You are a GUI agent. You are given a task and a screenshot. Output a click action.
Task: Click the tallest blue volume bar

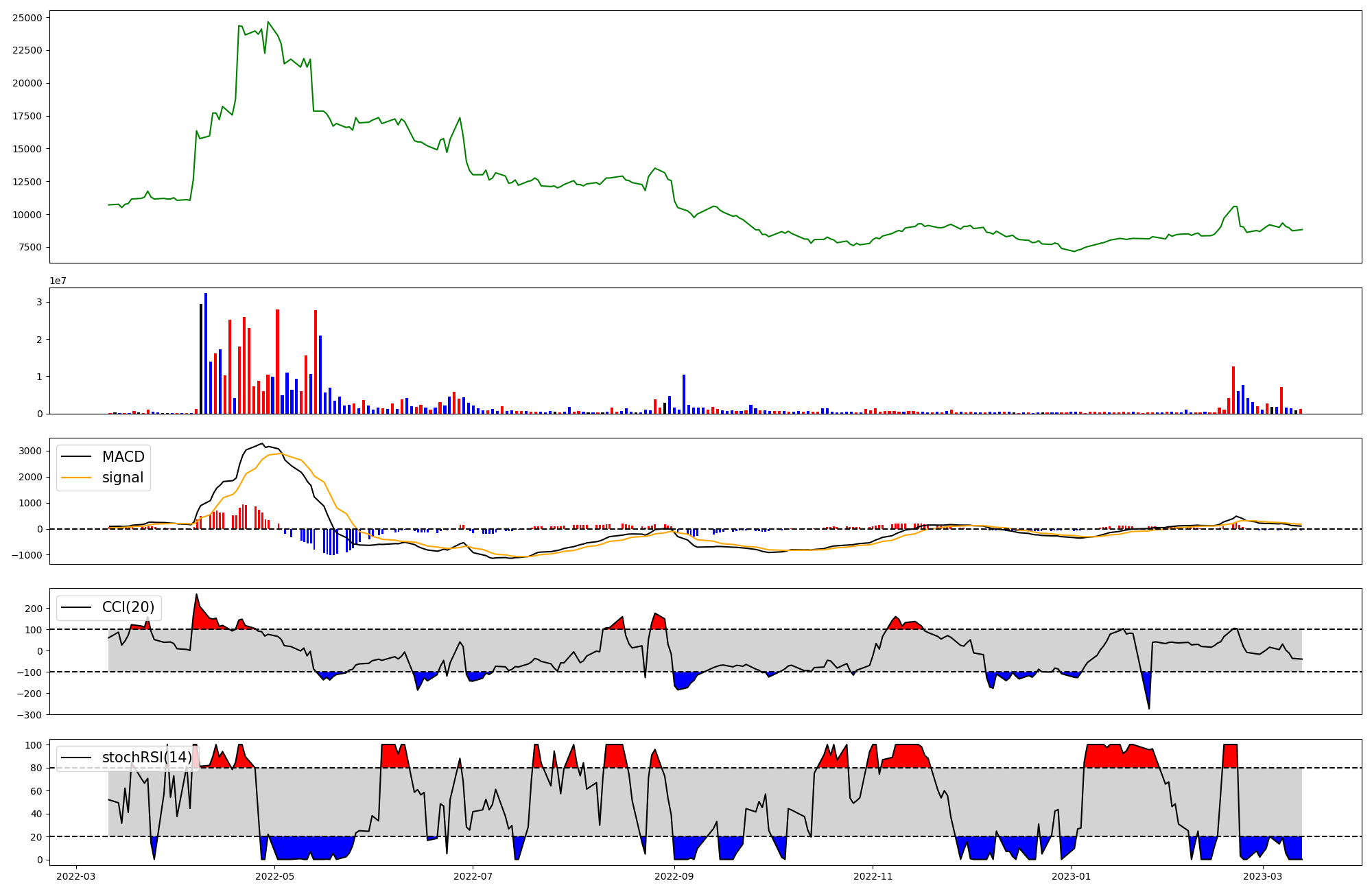point(206,353)
